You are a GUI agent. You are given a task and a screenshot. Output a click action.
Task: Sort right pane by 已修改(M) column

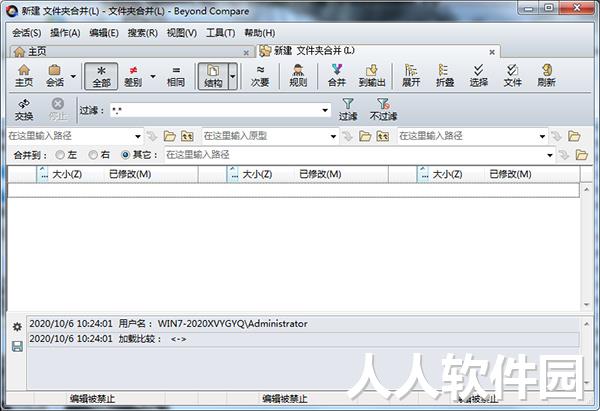tap(510, 175)
